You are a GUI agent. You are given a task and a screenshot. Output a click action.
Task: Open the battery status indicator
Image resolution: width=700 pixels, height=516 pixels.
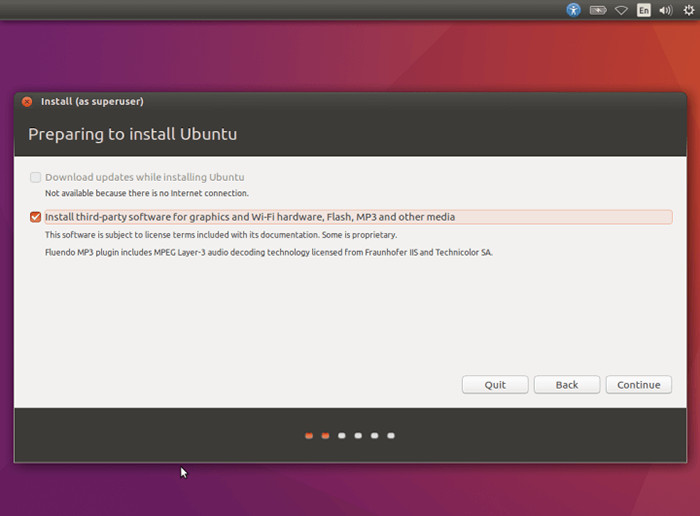click(x=598, y=10)
